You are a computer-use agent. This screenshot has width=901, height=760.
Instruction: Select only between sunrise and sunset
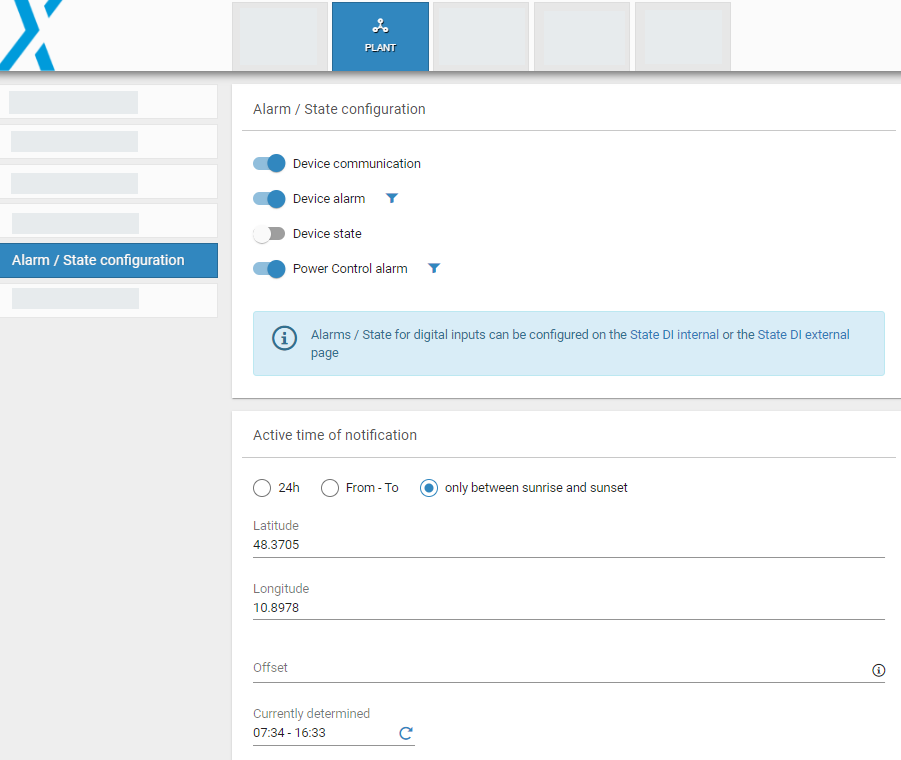coord(429,488)
